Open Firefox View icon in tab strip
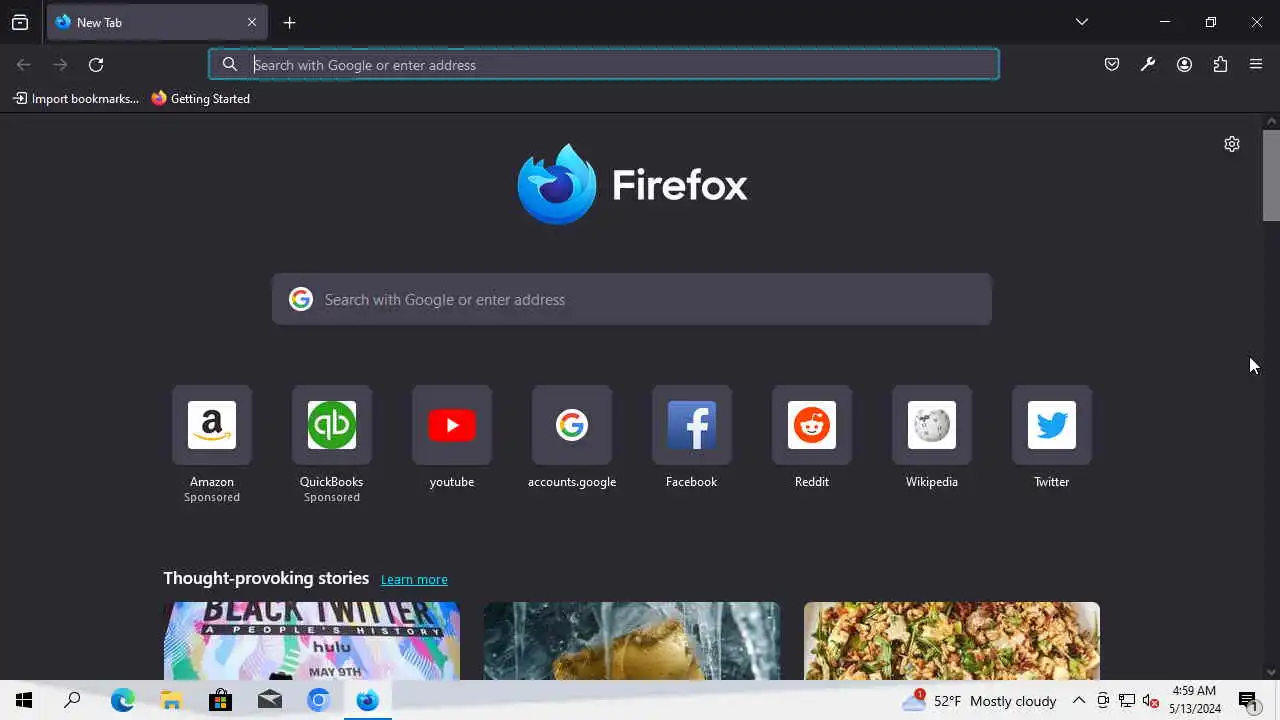This screenshot has width=1280, height=720. [x=20, y=22]
